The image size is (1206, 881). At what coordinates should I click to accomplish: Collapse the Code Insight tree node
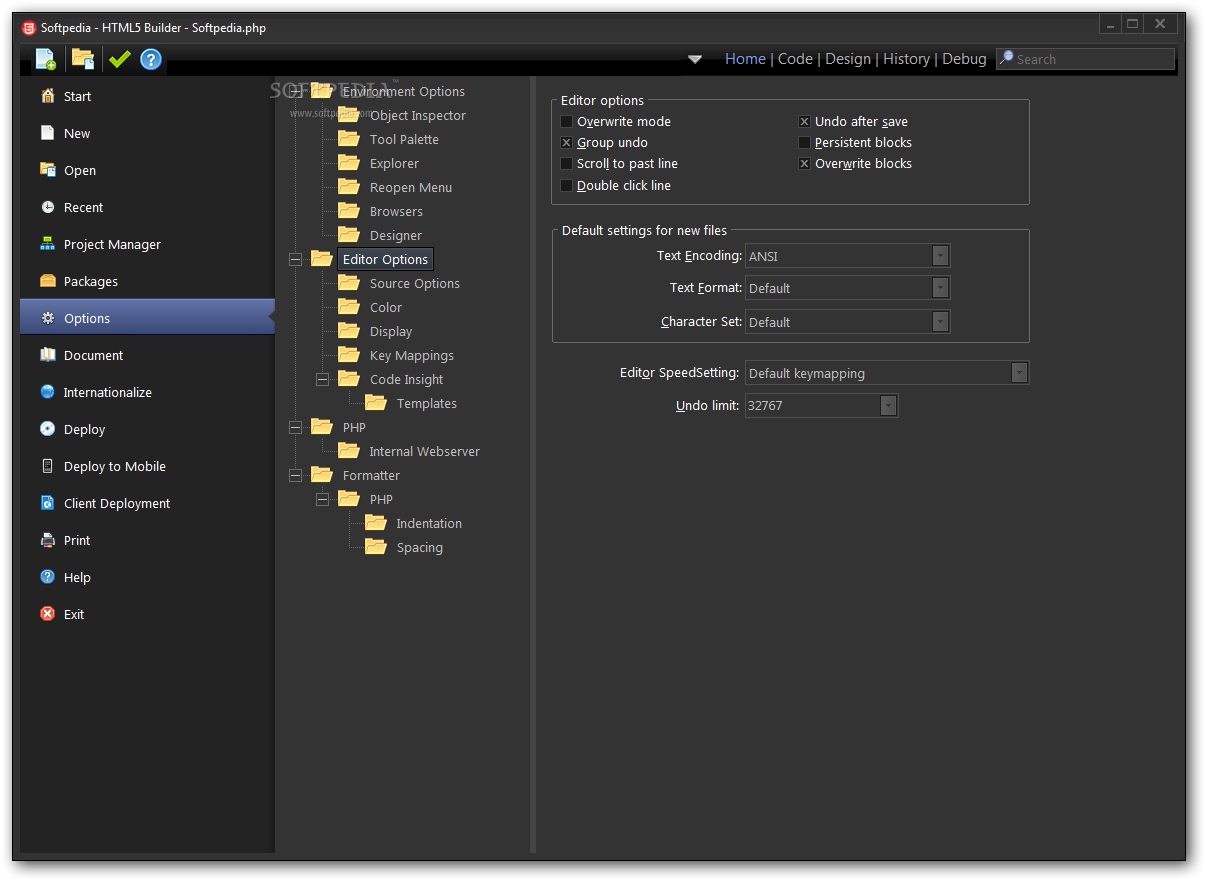322,379
